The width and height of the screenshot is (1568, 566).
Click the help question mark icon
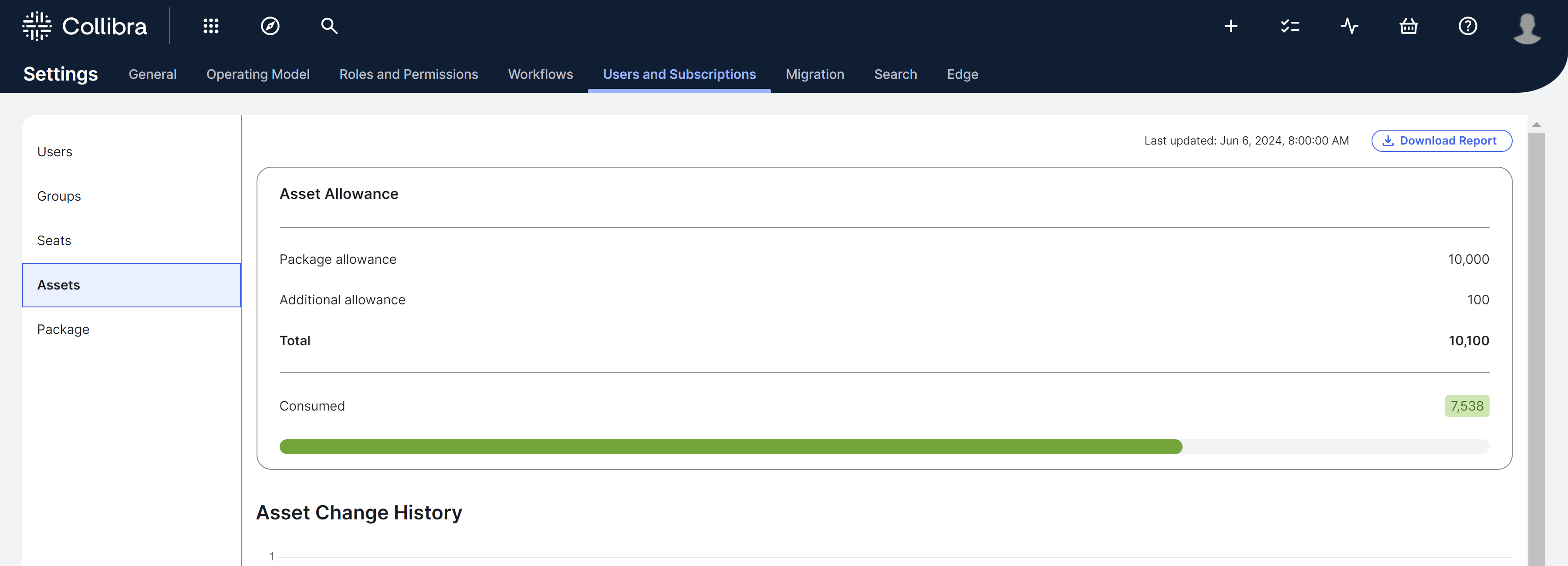[1467, 26]
